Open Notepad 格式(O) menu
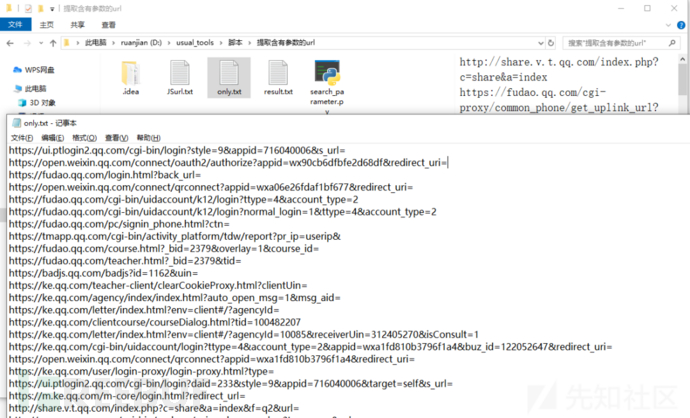This screenshot has height=418, width=690. coord(84,138)
